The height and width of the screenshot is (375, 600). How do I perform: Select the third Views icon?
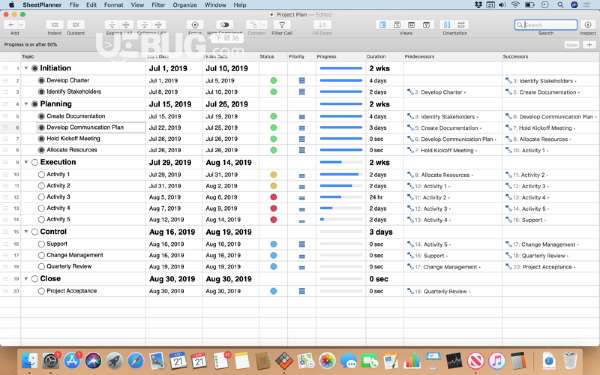tap(412, 25)
